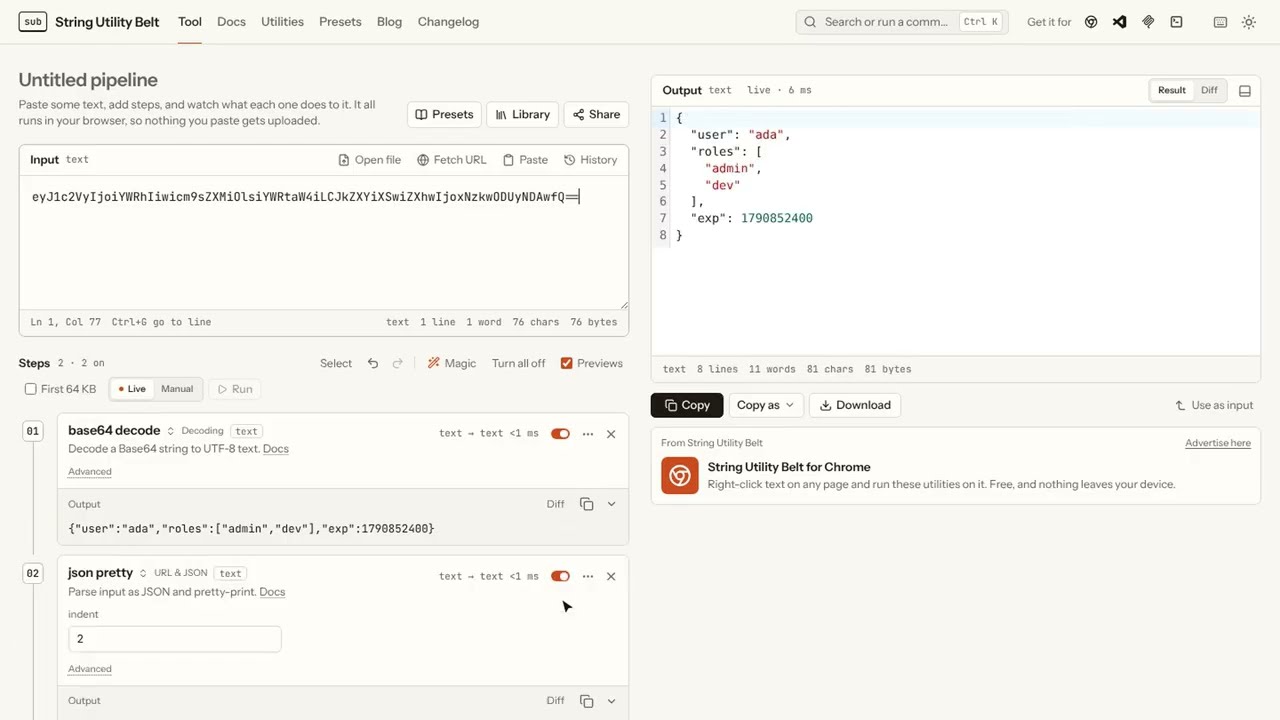This screenshot has height=720, width=1280.
Task: Toggle output panel layout icon
Action: [1245, 91]
